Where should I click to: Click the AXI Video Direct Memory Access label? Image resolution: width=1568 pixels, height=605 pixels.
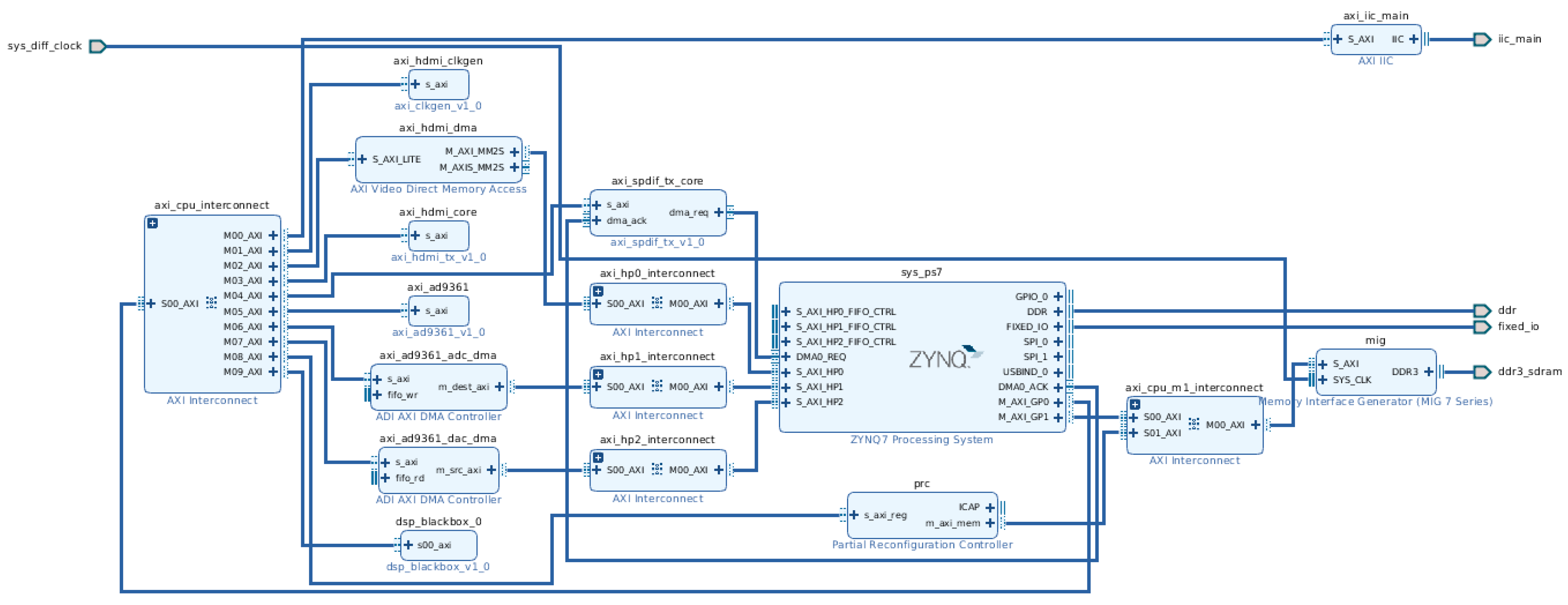438,189
